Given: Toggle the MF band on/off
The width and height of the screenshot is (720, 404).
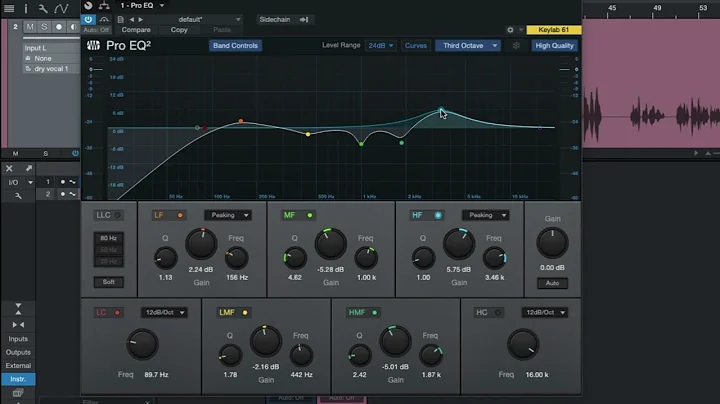Looking at the screenshot, I should (x=298, y=215).
